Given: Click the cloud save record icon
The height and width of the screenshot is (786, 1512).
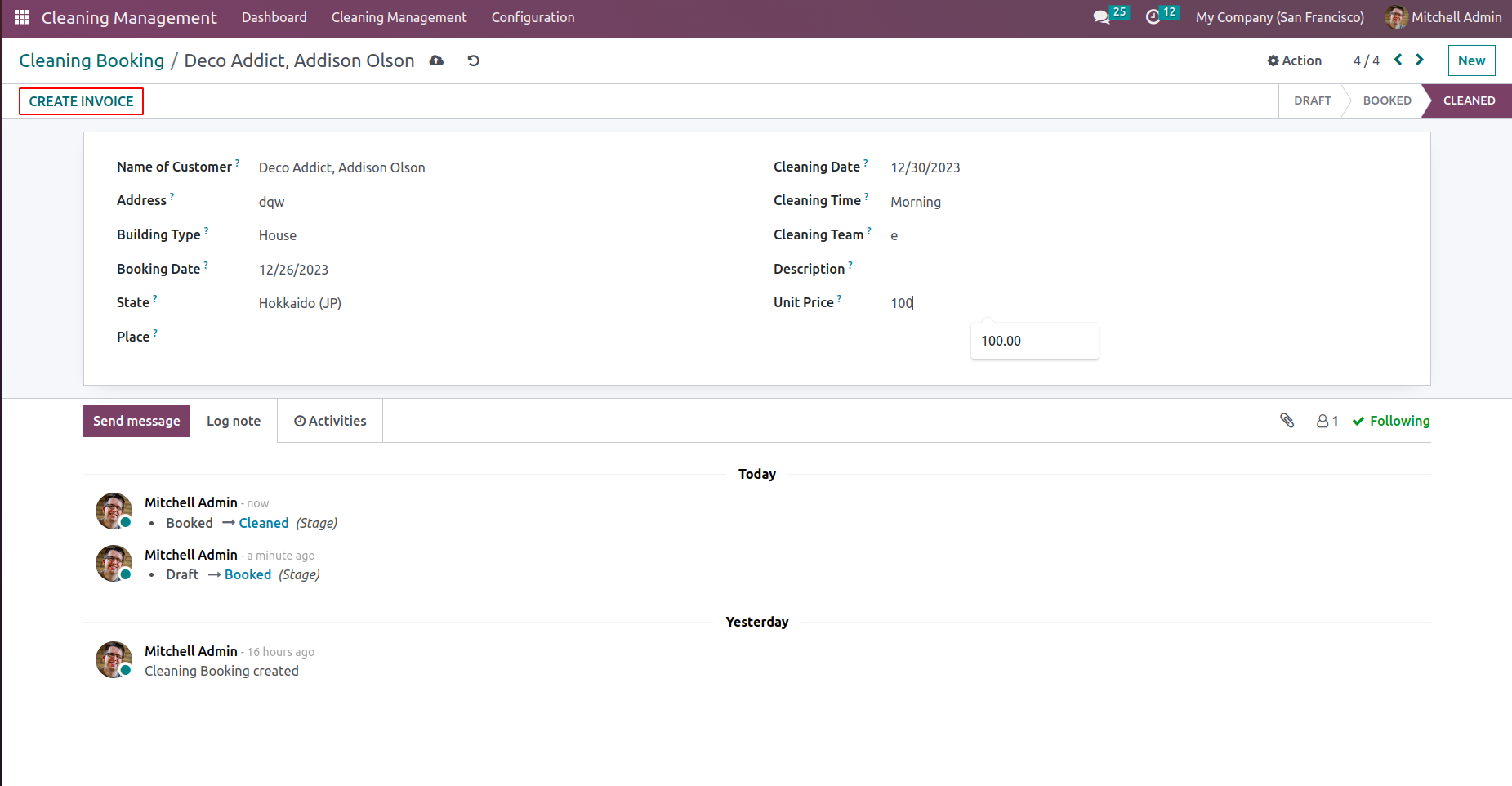Looking at the screenshot, I should (x=436, y=60).
